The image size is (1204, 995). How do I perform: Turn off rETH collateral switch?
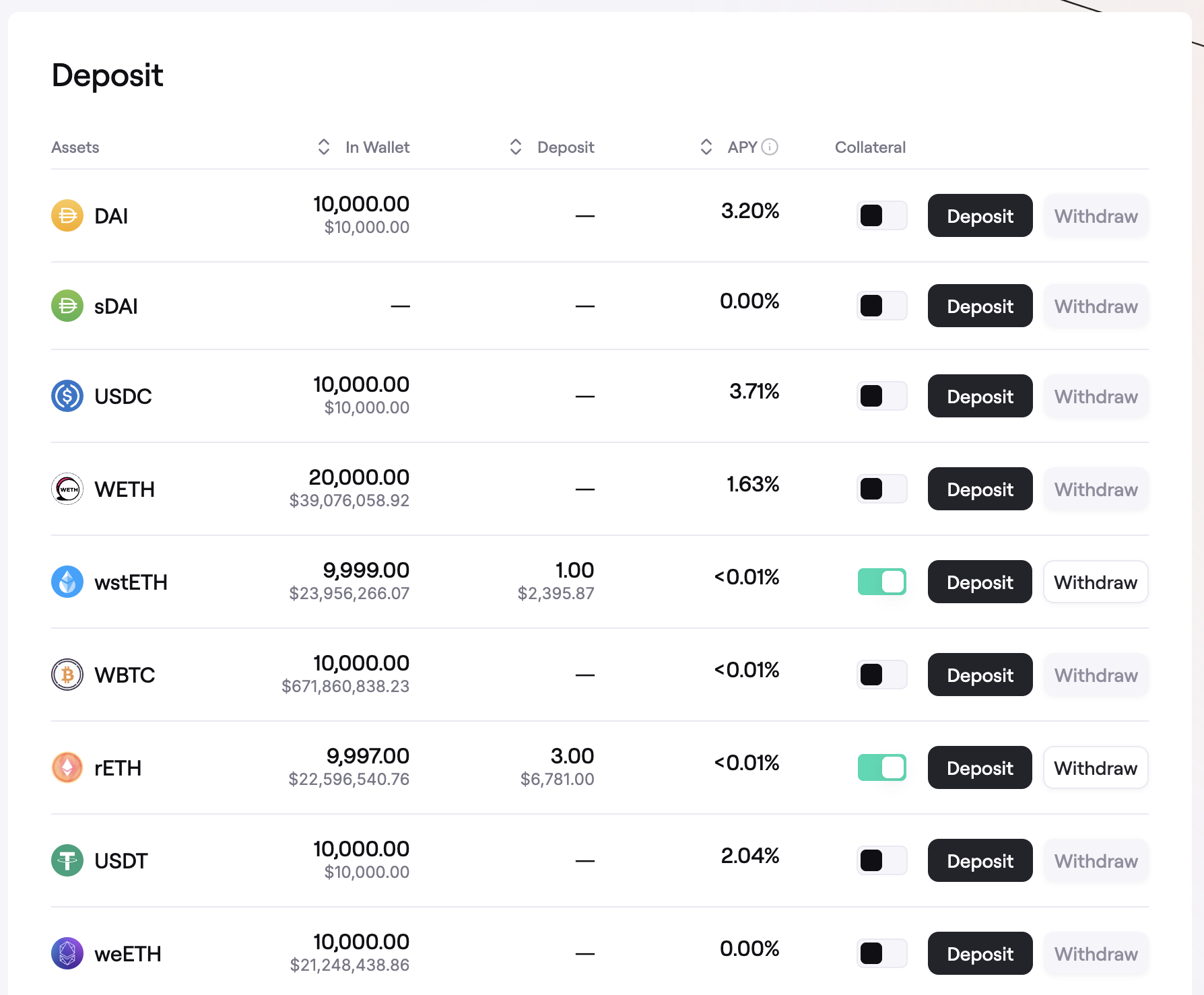click(x=881, y=767)
